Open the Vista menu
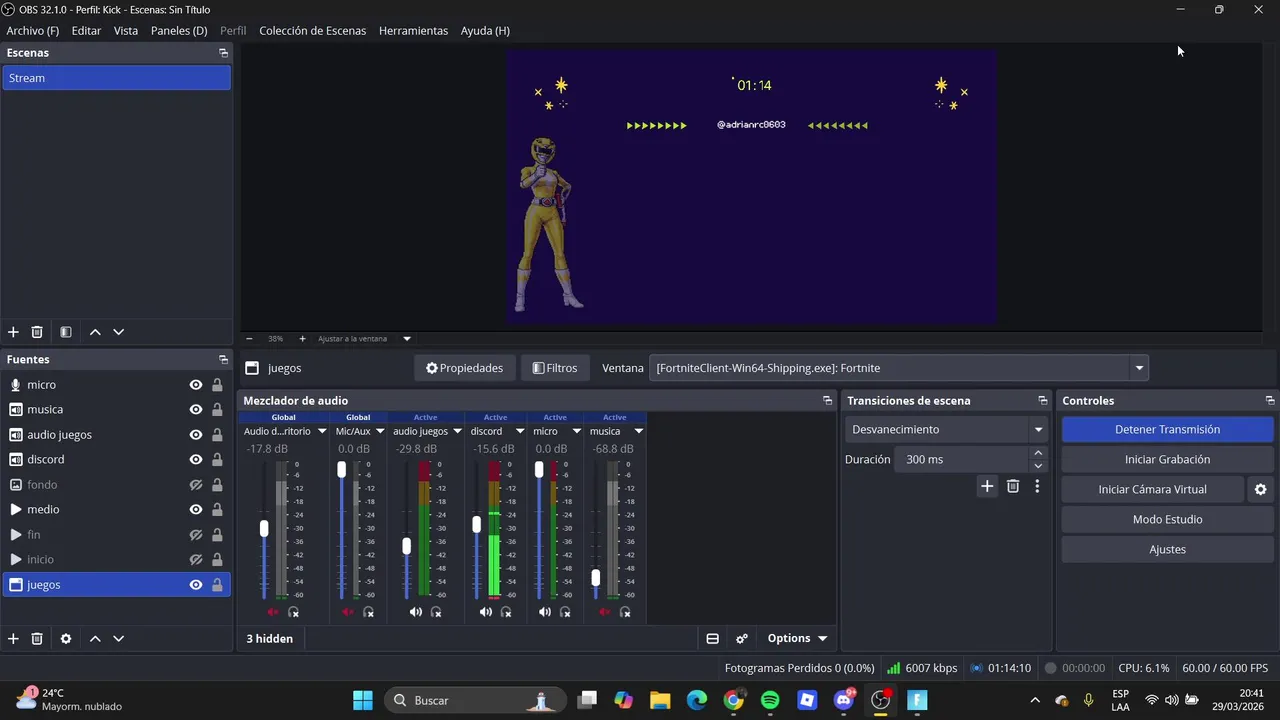 pos(126,31)
